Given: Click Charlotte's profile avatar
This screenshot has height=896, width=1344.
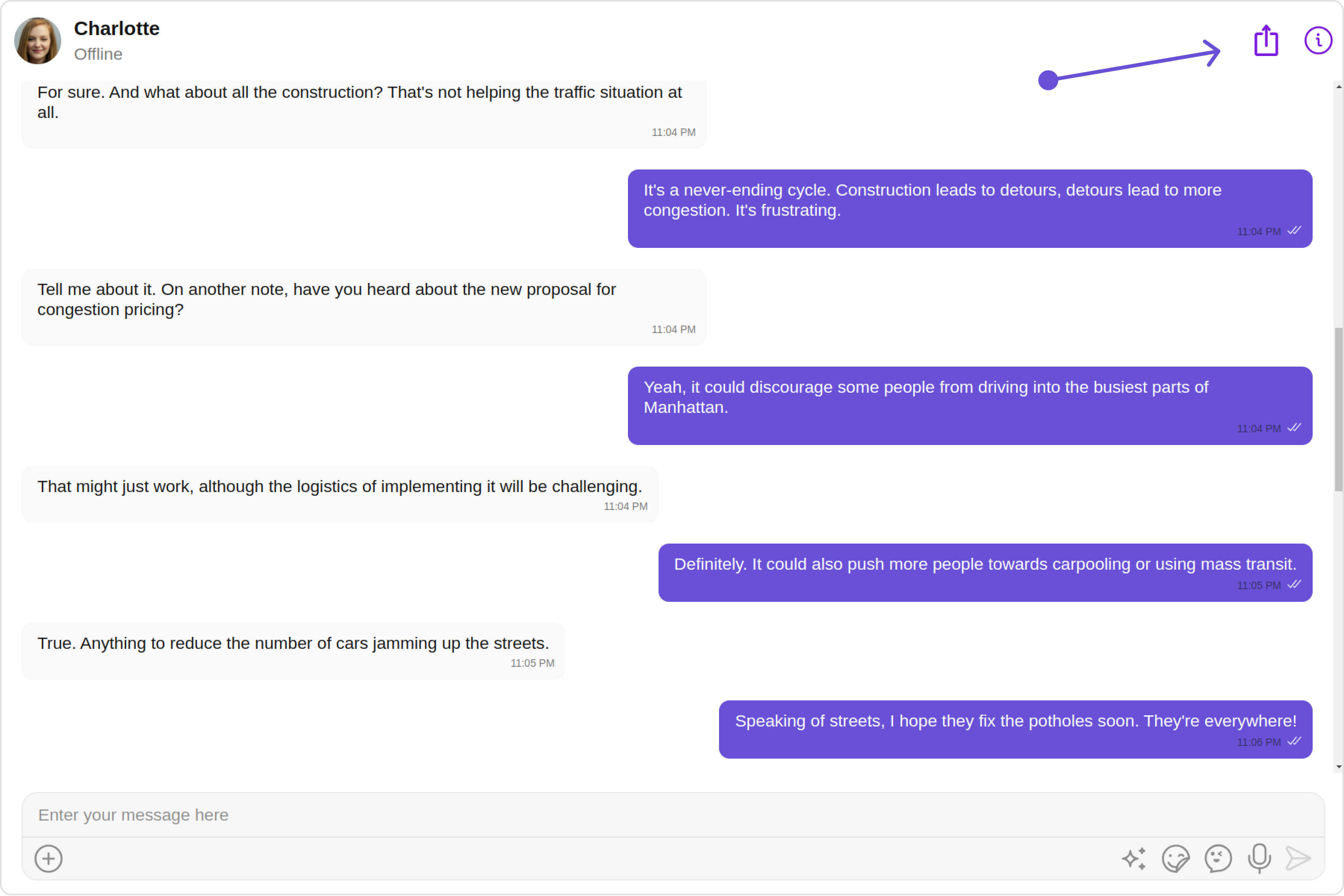Looking at the screenshot, I should (38, 41).
